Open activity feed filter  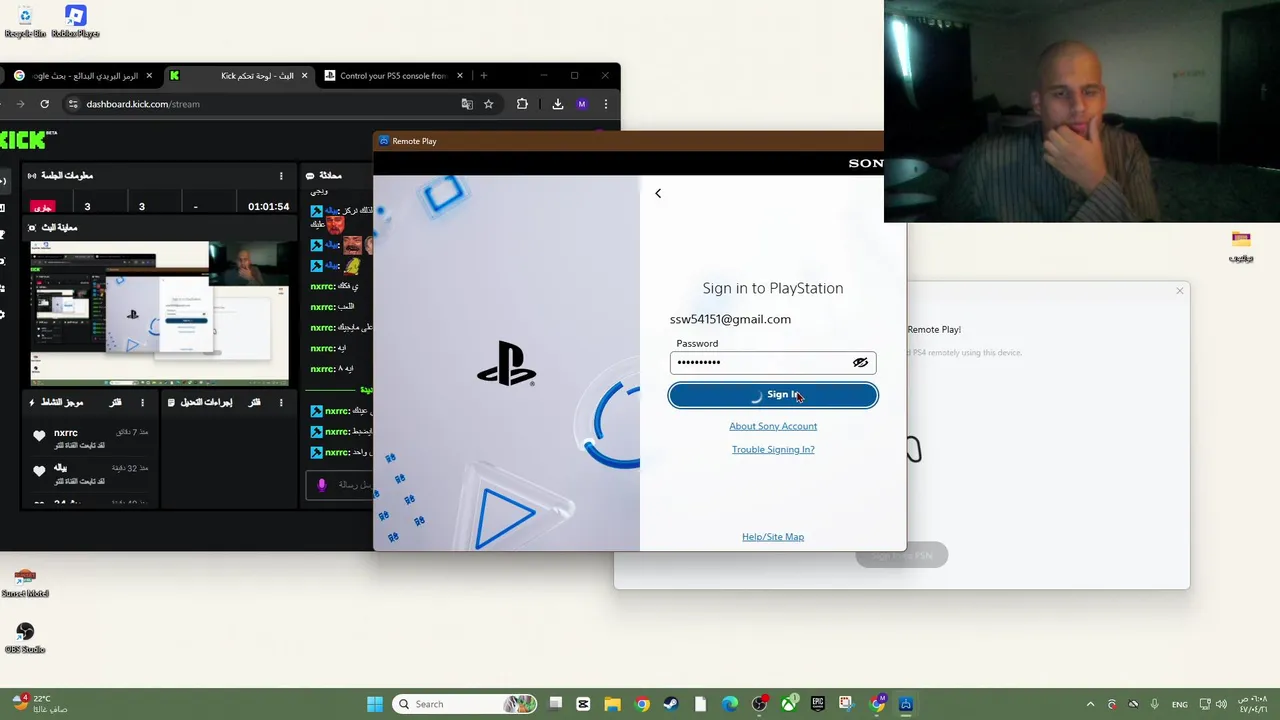coord(116,402)
